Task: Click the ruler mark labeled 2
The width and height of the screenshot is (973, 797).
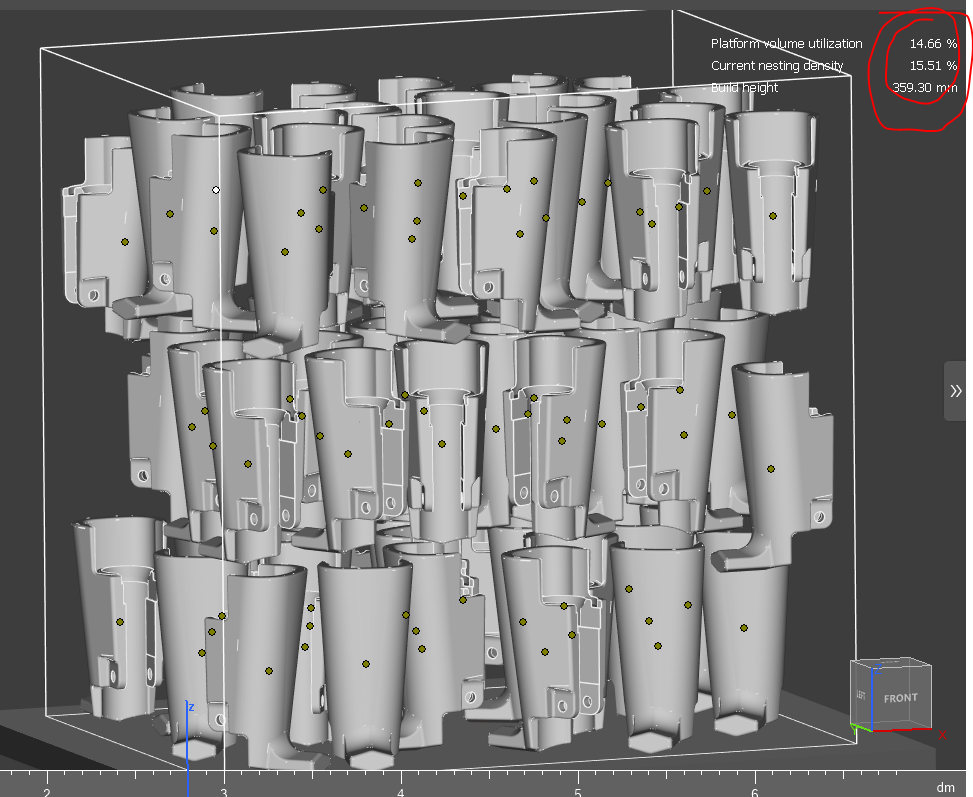Action: (x=46, y=791)
